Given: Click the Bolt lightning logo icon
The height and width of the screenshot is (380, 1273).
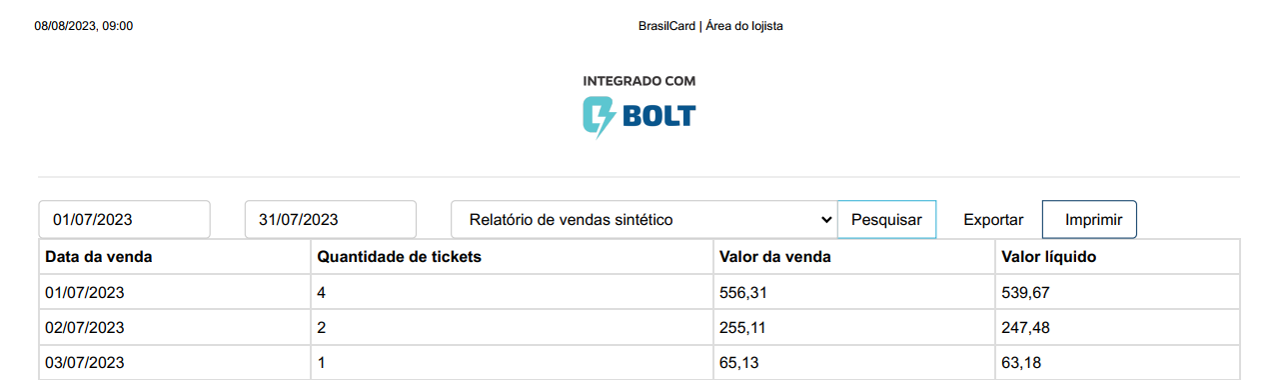Looking at the screenshot, I should [599, 116].
